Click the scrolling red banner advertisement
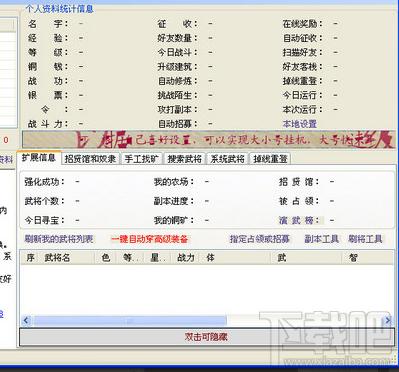The image size is (399, 372). [209, 140]
